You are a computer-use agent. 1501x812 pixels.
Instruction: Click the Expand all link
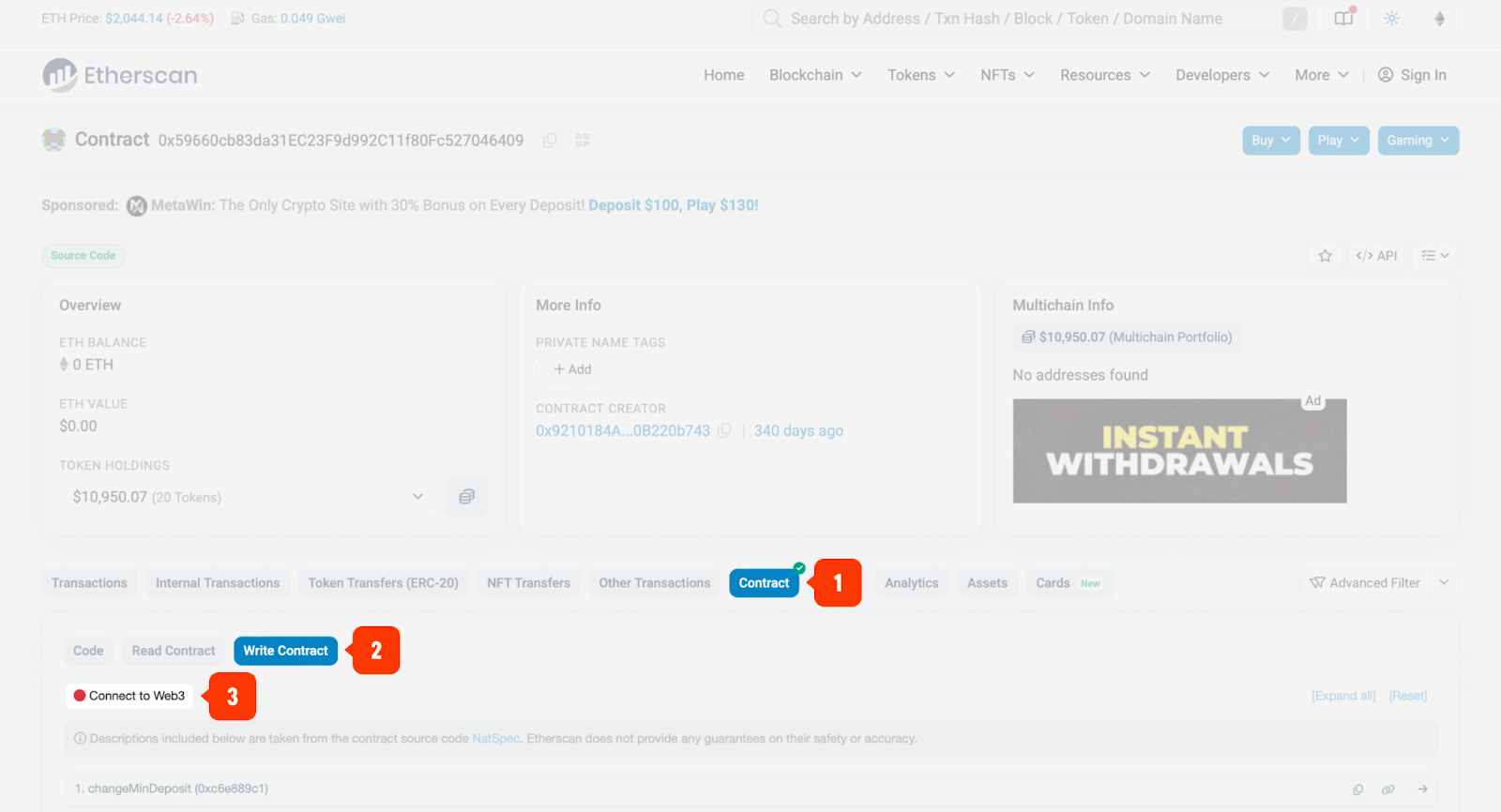click(x=1343, y=696)
